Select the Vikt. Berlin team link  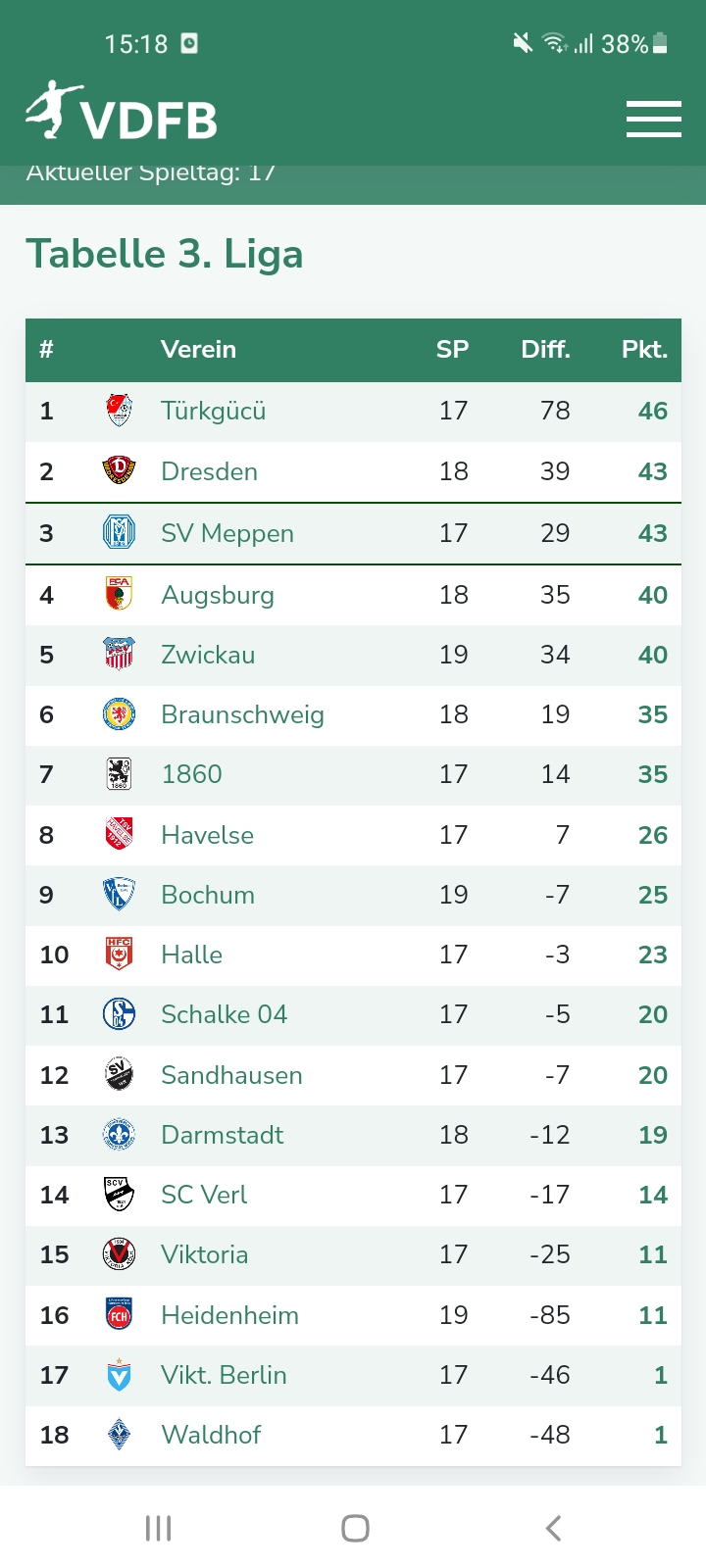(x=224, y=1375)
